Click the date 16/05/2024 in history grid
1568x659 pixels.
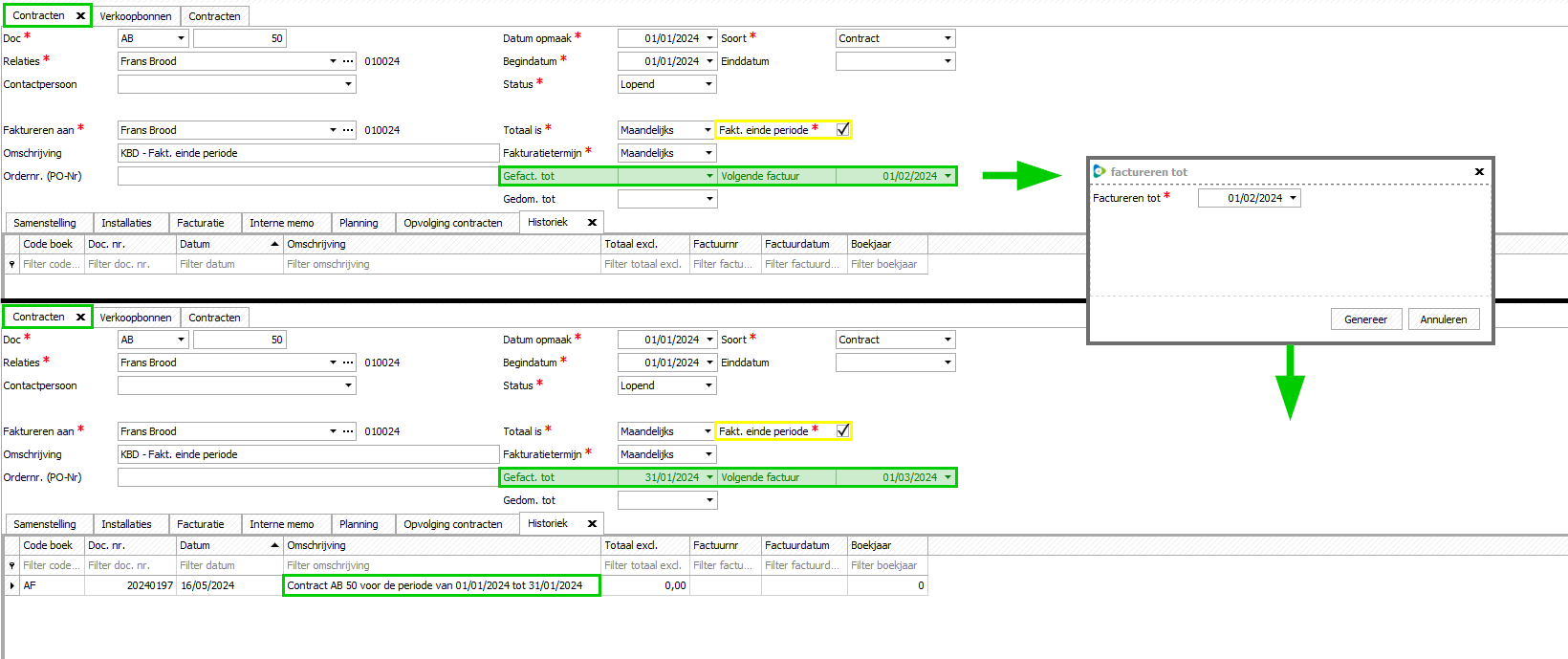[207, 585]
